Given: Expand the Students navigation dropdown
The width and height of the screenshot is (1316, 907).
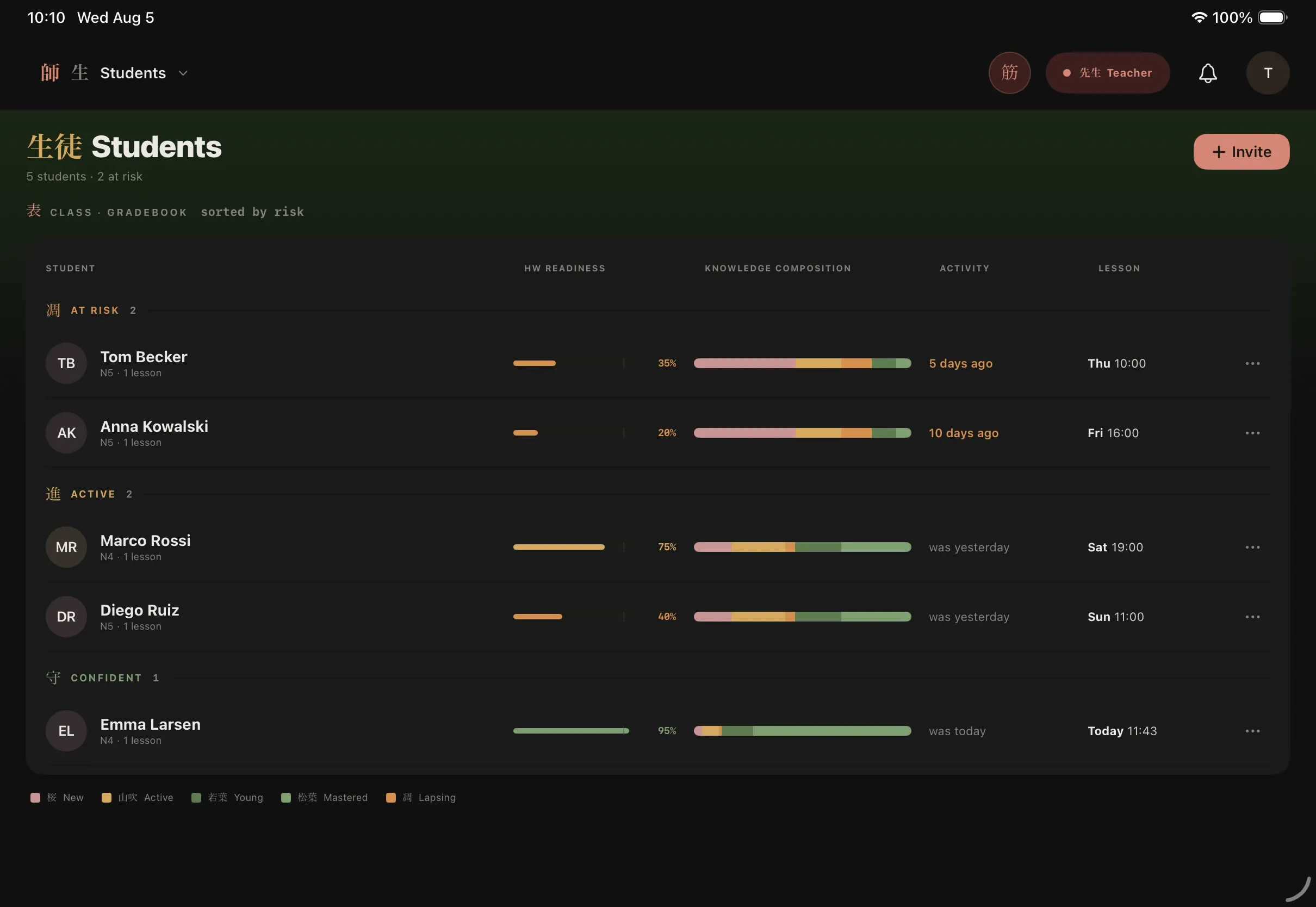Looking at the screenshot, I should 144,73.
